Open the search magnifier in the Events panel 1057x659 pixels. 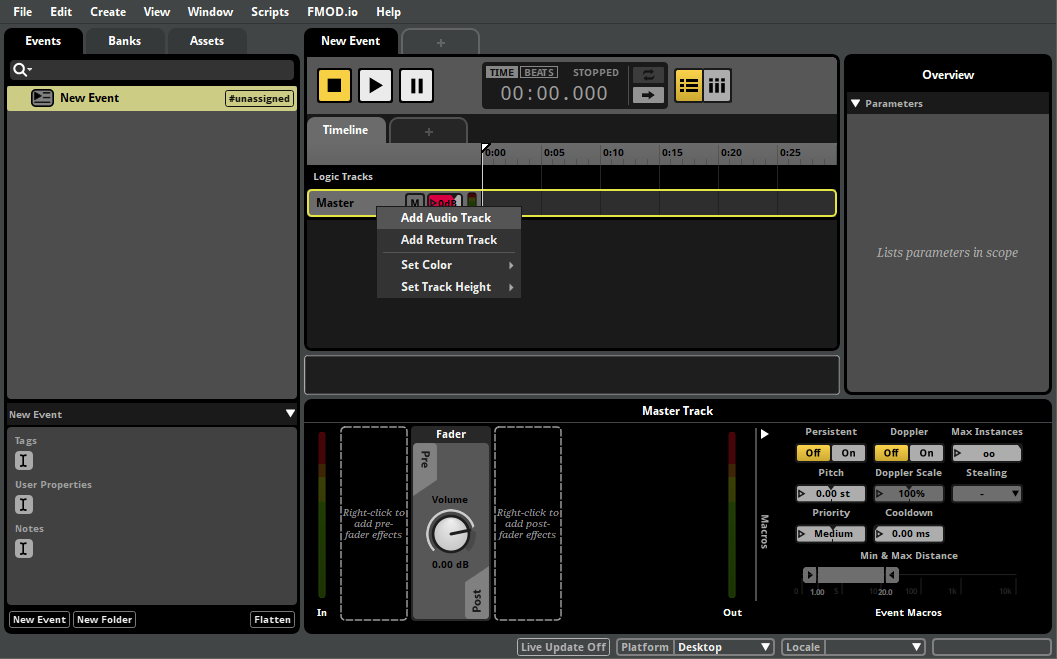tap(22, 69)
